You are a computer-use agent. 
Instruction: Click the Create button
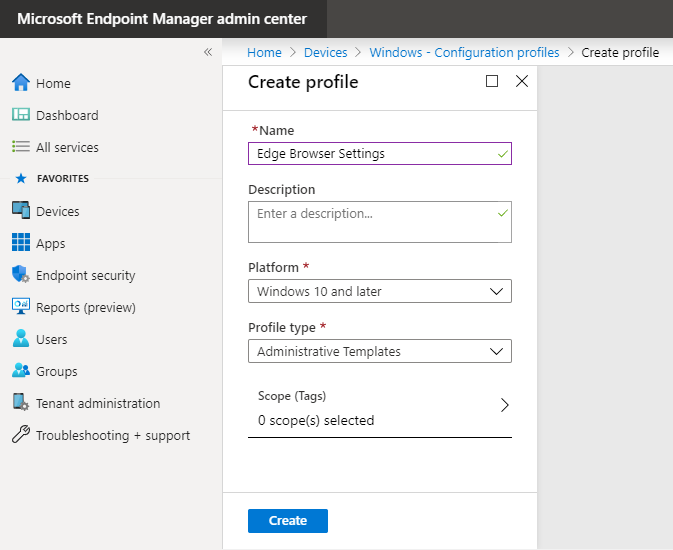point(288,521)
